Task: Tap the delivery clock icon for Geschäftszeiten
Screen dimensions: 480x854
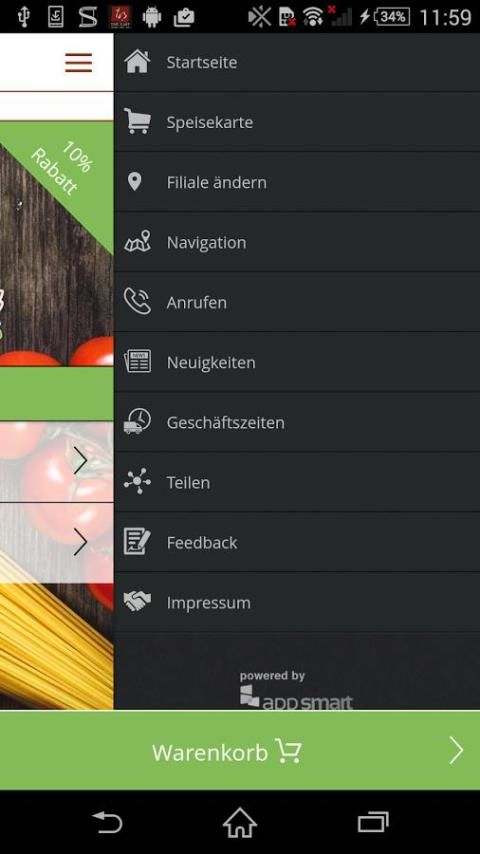Action: point(137,421)
